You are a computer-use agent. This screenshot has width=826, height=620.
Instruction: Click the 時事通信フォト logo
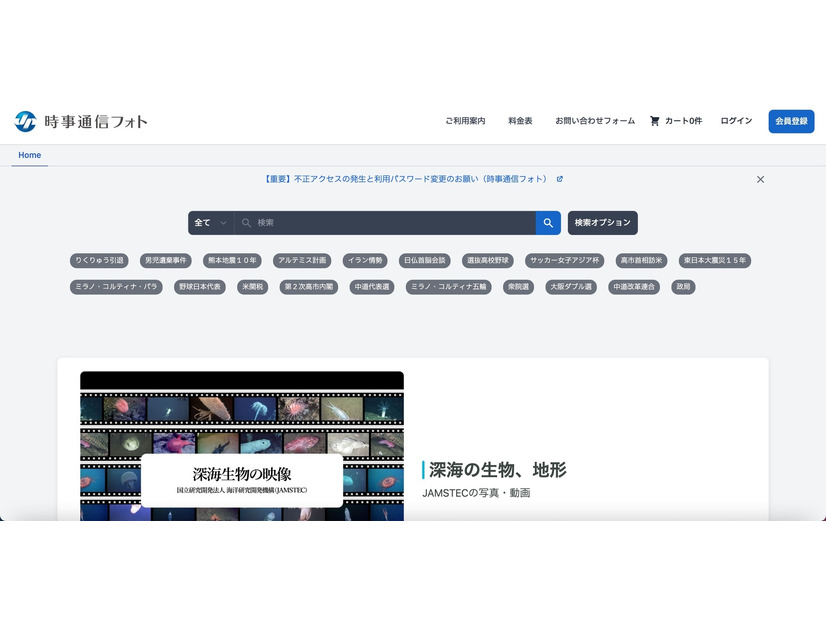tap(81, 121)
